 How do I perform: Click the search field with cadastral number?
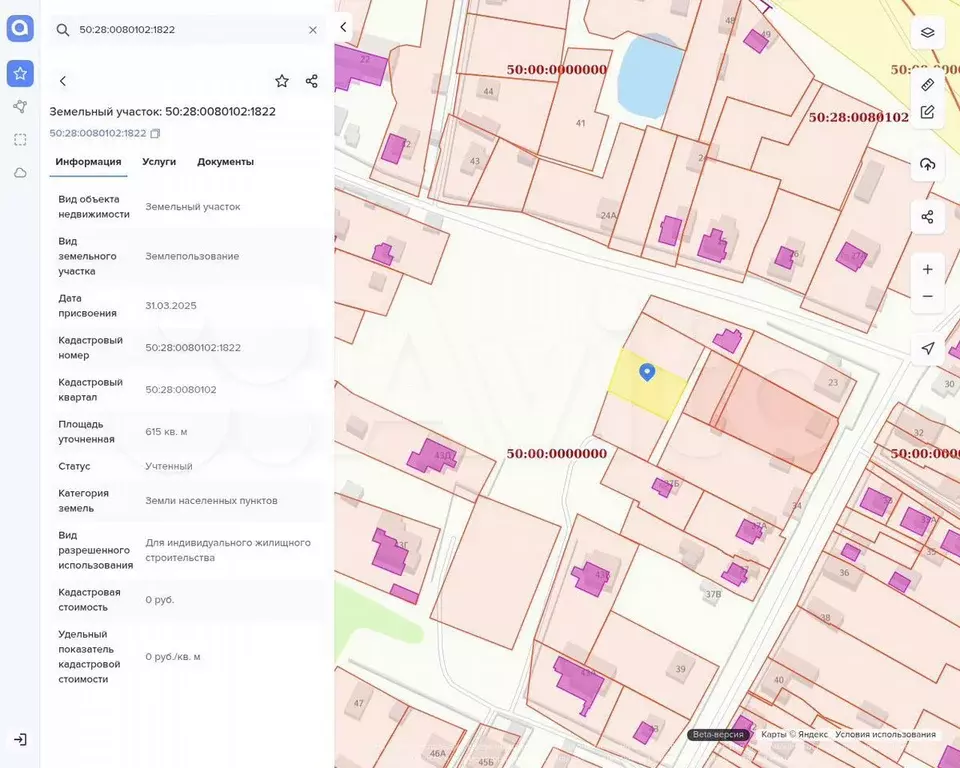coord(187,29)
